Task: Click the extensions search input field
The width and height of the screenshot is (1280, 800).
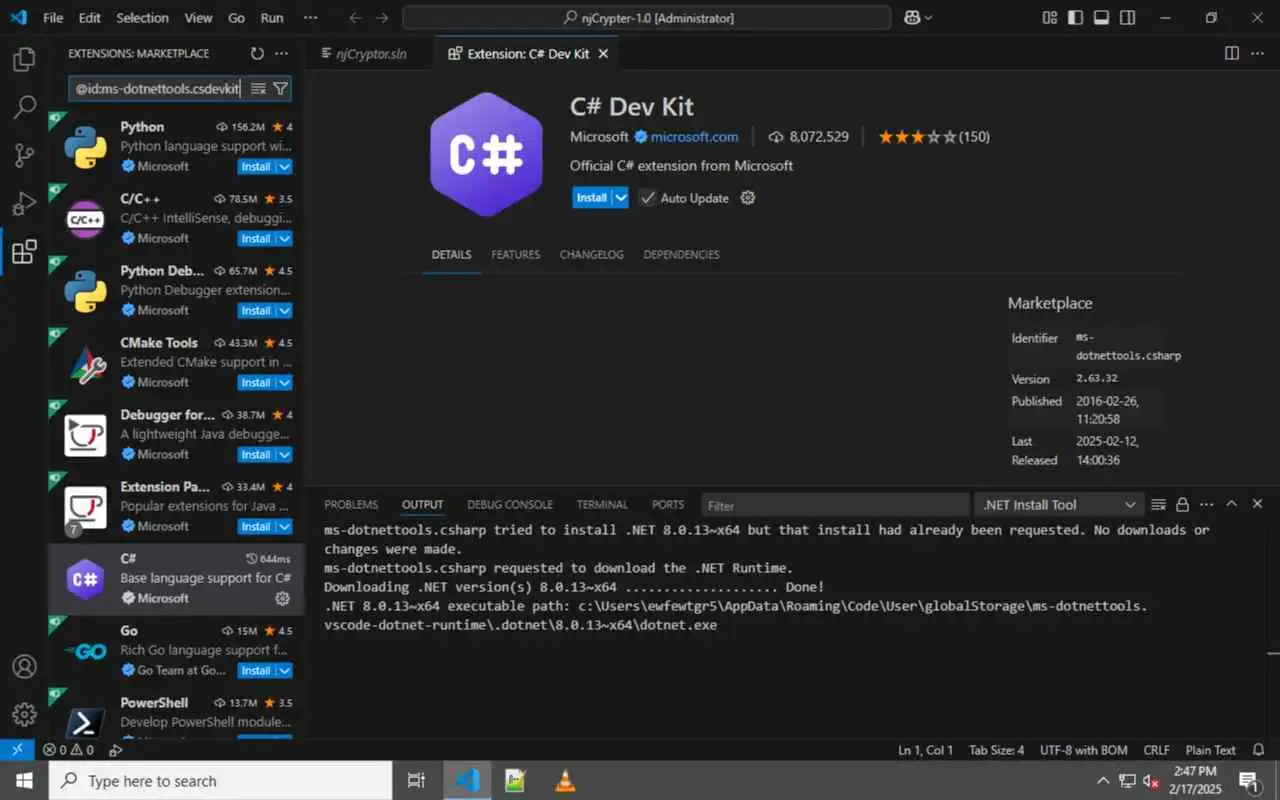Action: click(x=156, y=89)
